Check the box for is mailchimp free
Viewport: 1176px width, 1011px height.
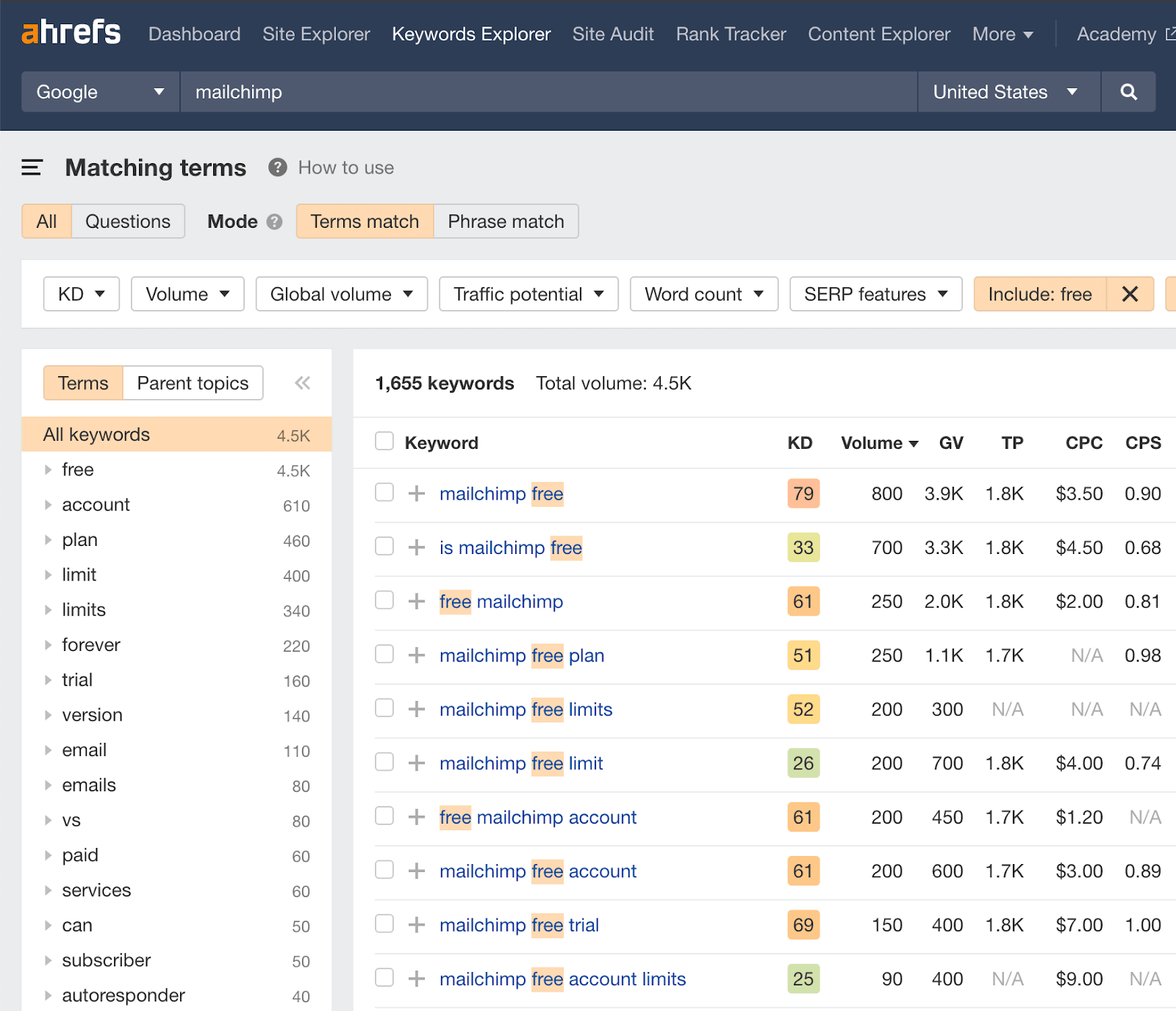tap(384, 546)
